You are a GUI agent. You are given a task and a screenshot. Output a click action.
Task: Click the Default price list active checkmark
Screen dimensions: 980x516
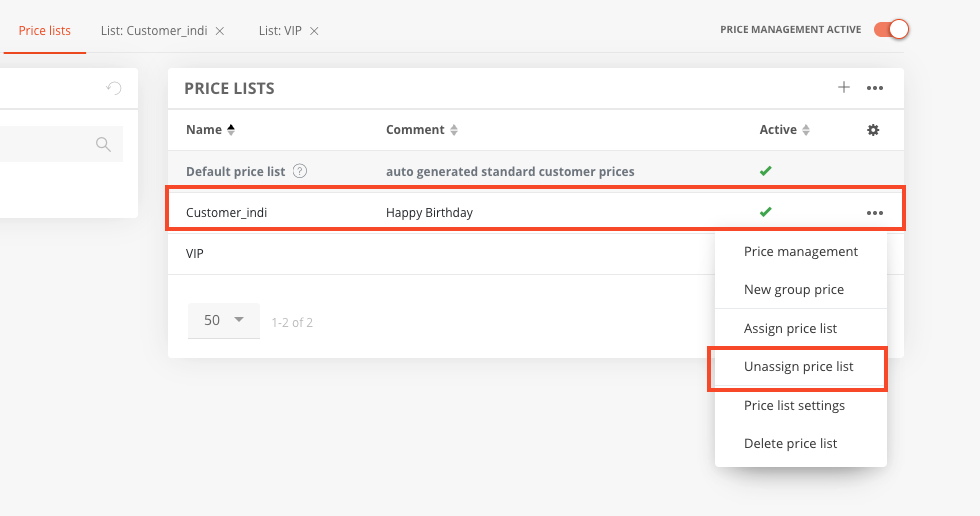coord(766,171)
